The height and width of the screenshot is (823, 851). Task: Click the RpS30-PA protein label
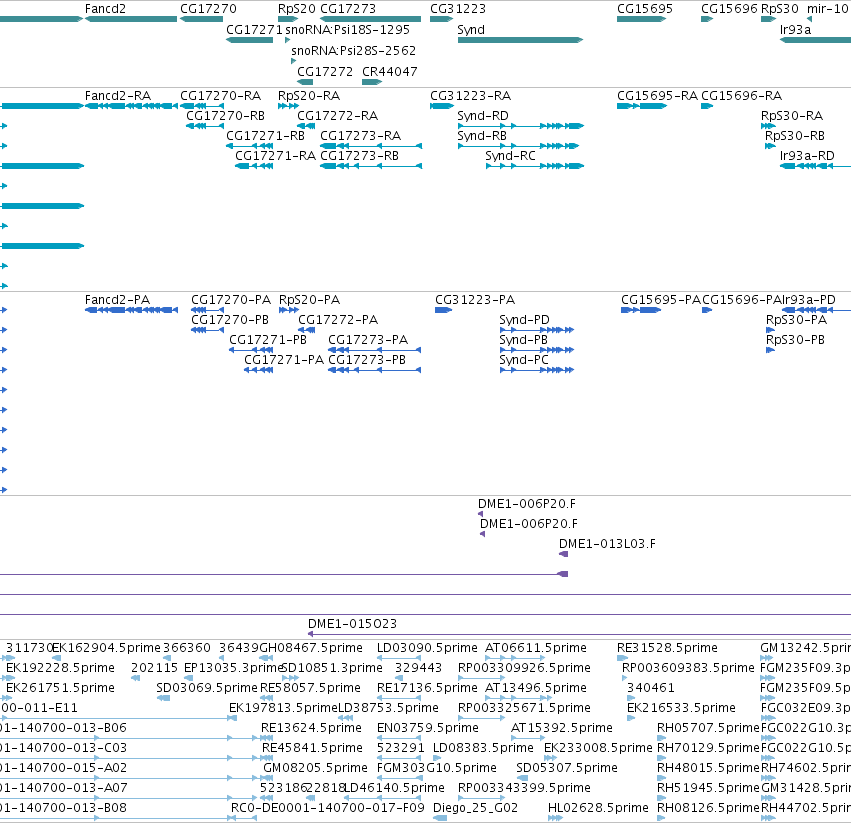click(796, 320)
